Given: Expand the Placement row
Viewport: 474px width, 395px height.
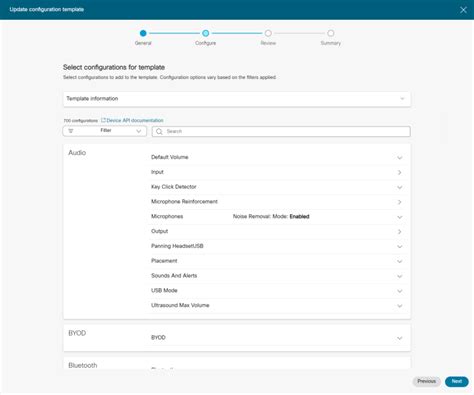Looking at the screenshot, I should 276,261.
